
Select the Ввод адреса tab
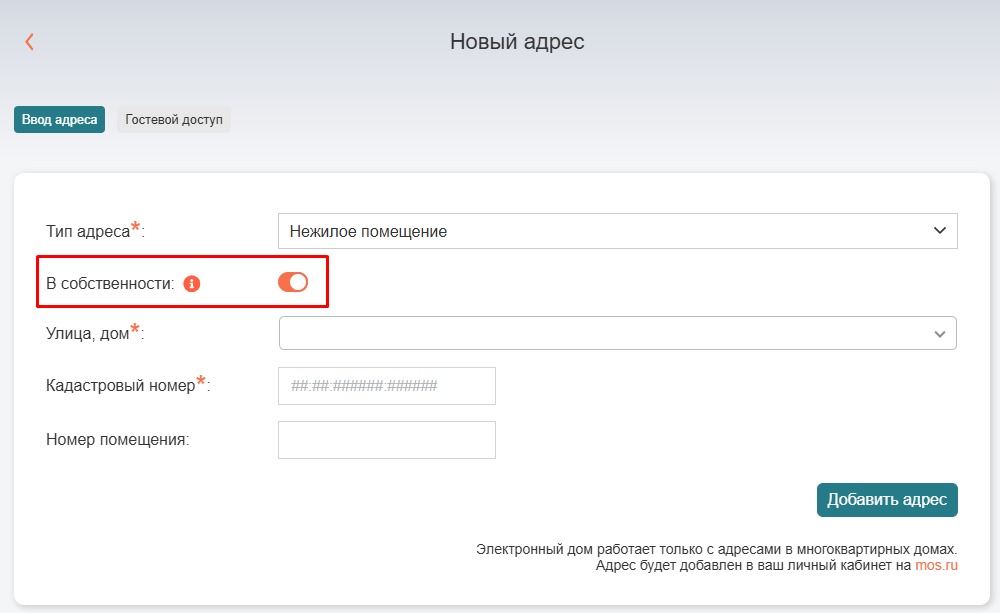coord(59,120)
